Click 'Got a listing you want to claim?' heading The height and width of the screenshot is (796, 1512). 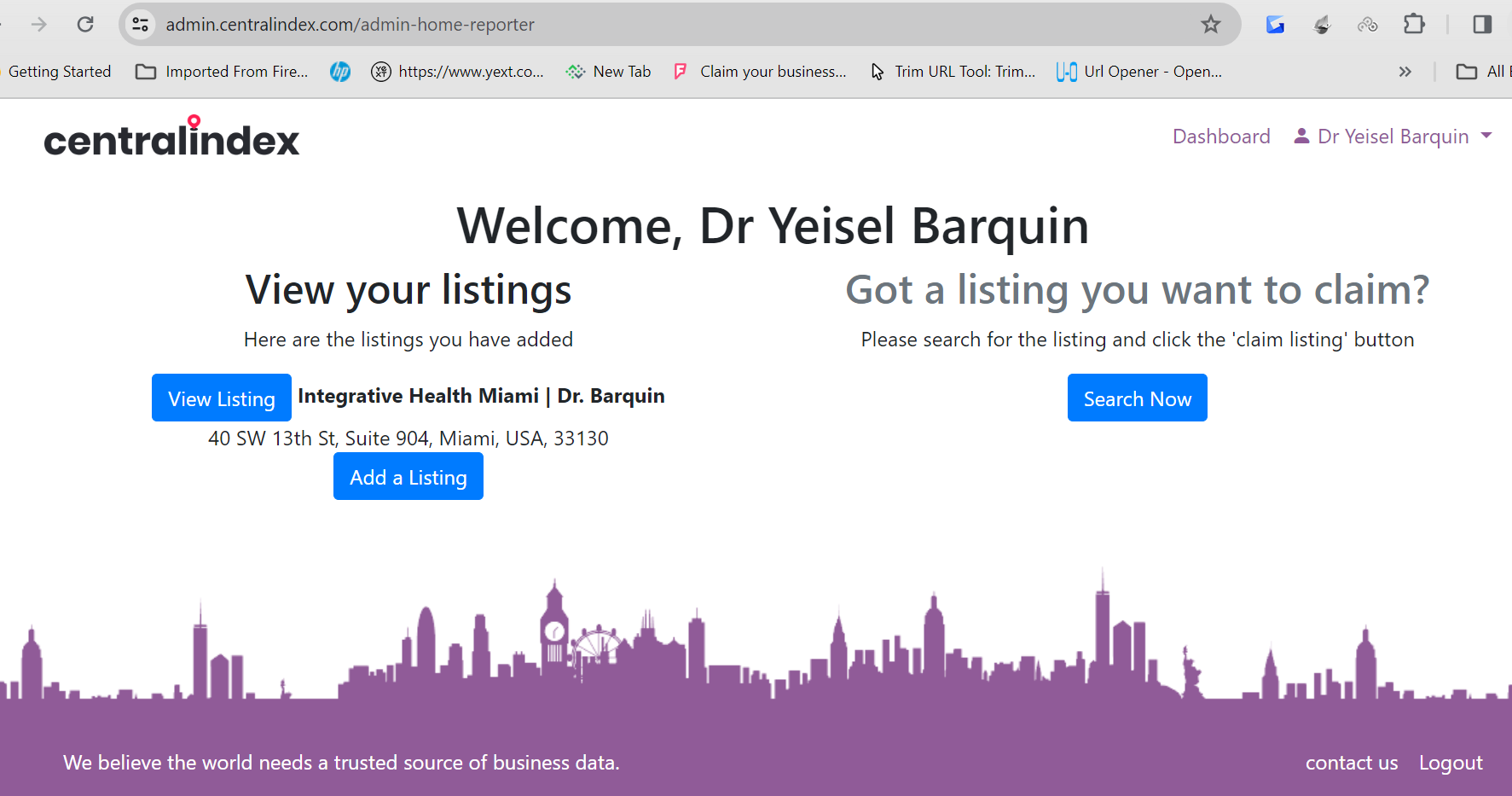coord(1138,290)
